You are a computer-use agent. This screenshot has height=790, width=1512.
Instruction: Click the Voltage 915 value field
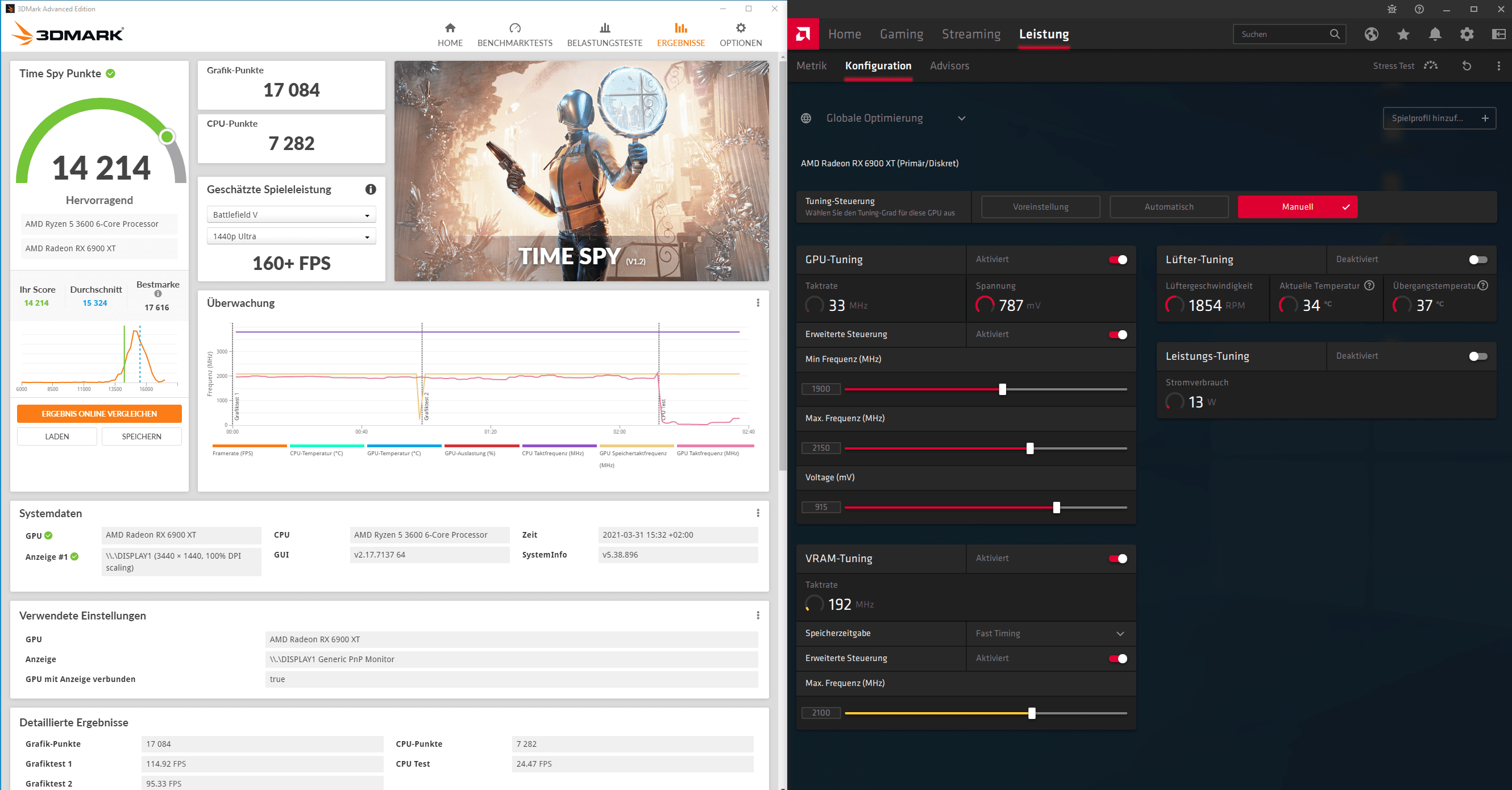[x=821, y=507]
